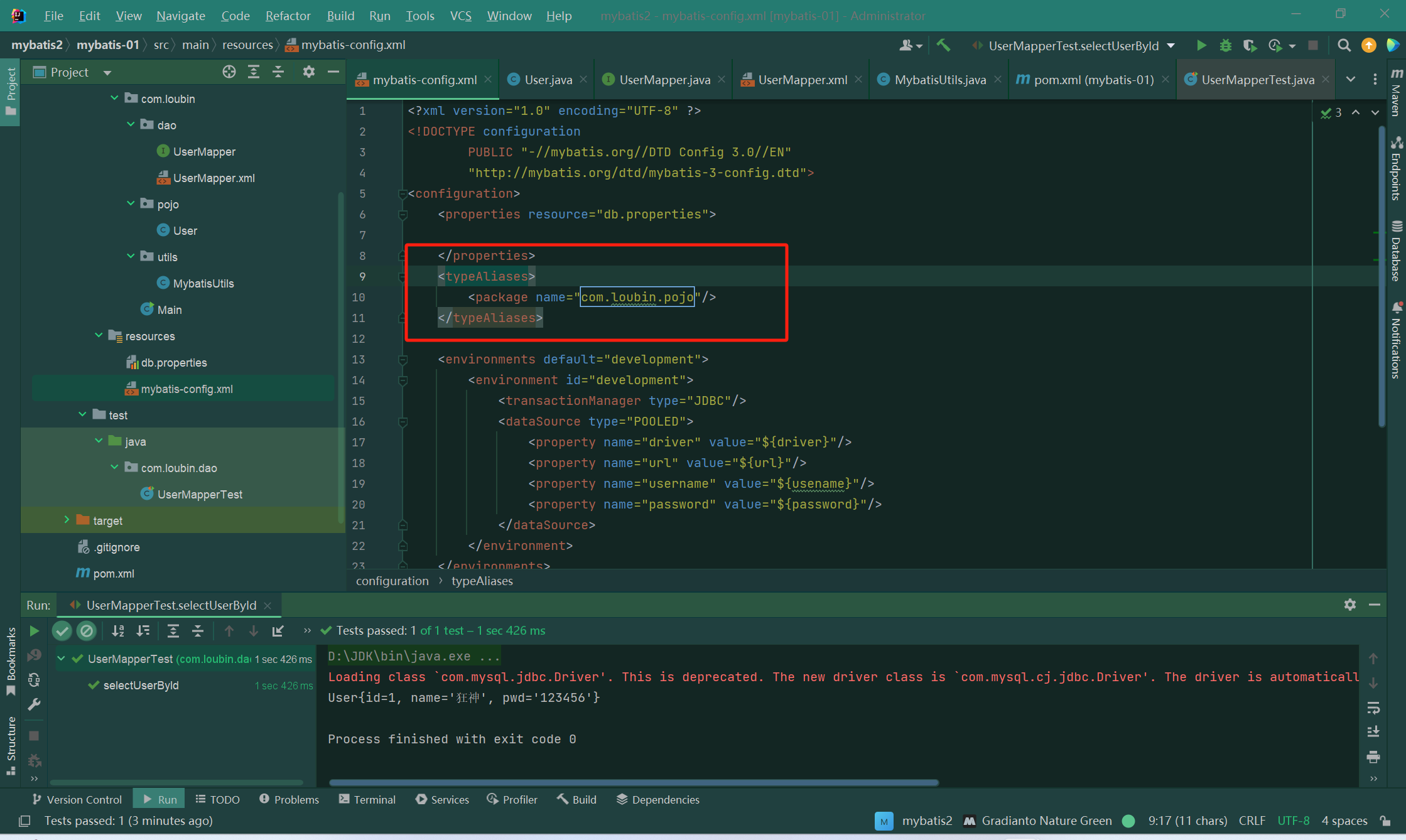Start debugging with the bug icon
1406x840 pixels.
[x=1225, y=45]
